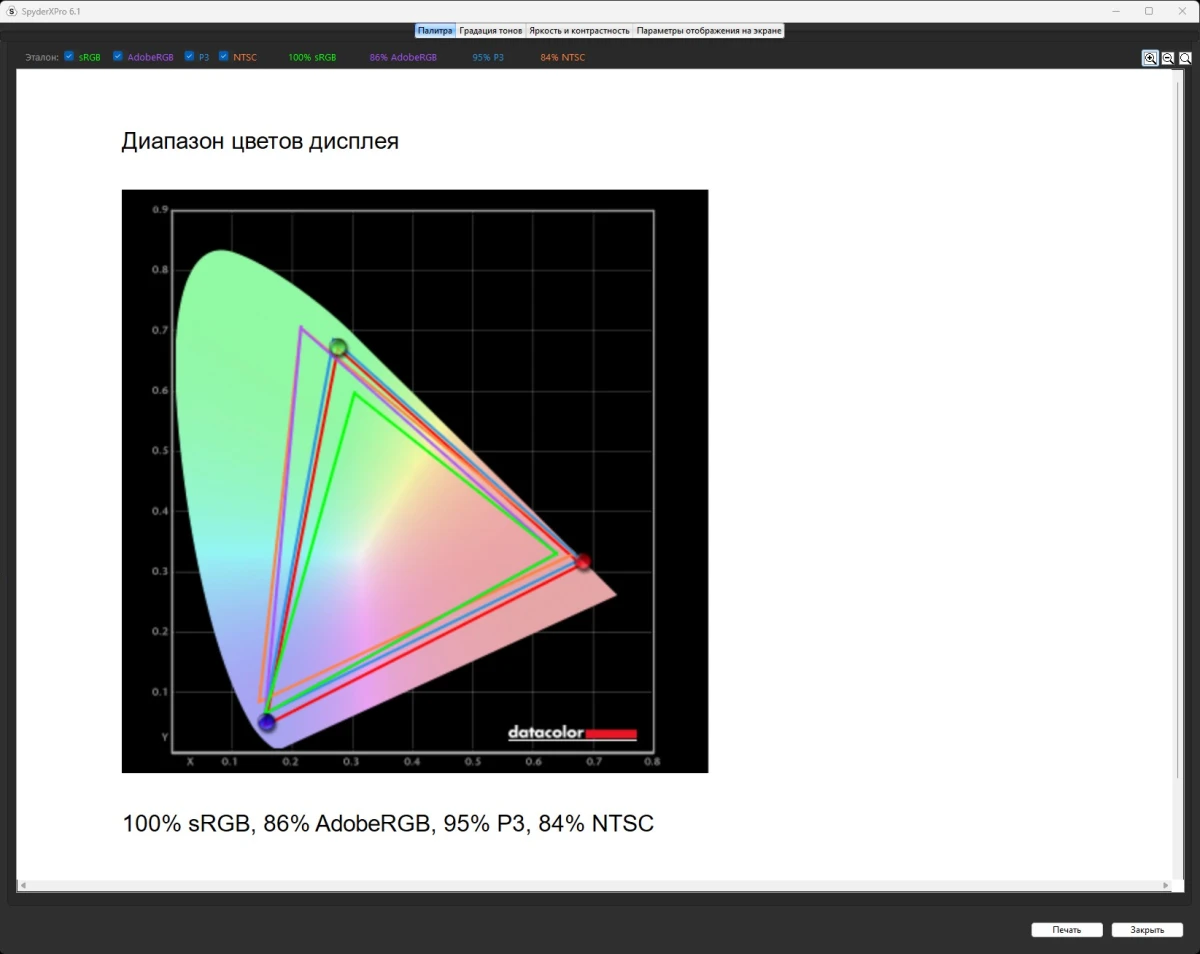Go to Параметры отображения на экране tab
The height and width of the screenshot is (954, 1200).
tap(709, 31)
